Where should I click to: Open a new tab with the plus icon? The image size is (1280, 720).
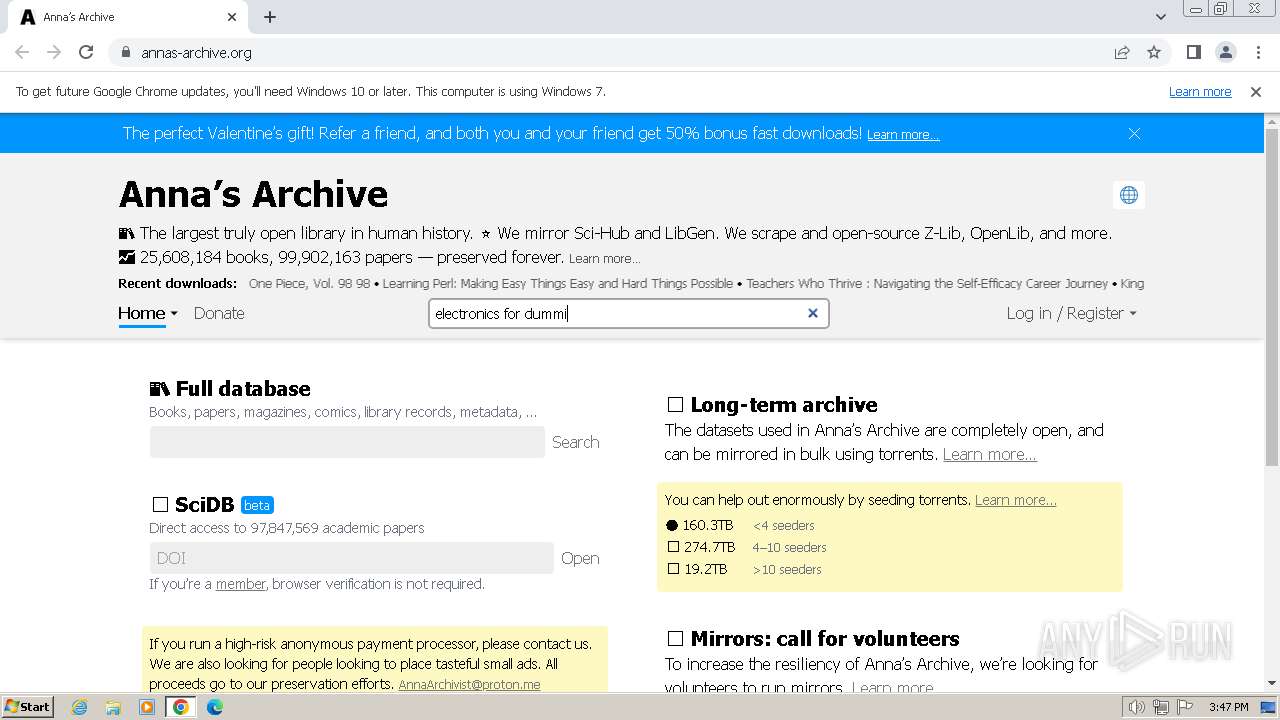(270, 17)
